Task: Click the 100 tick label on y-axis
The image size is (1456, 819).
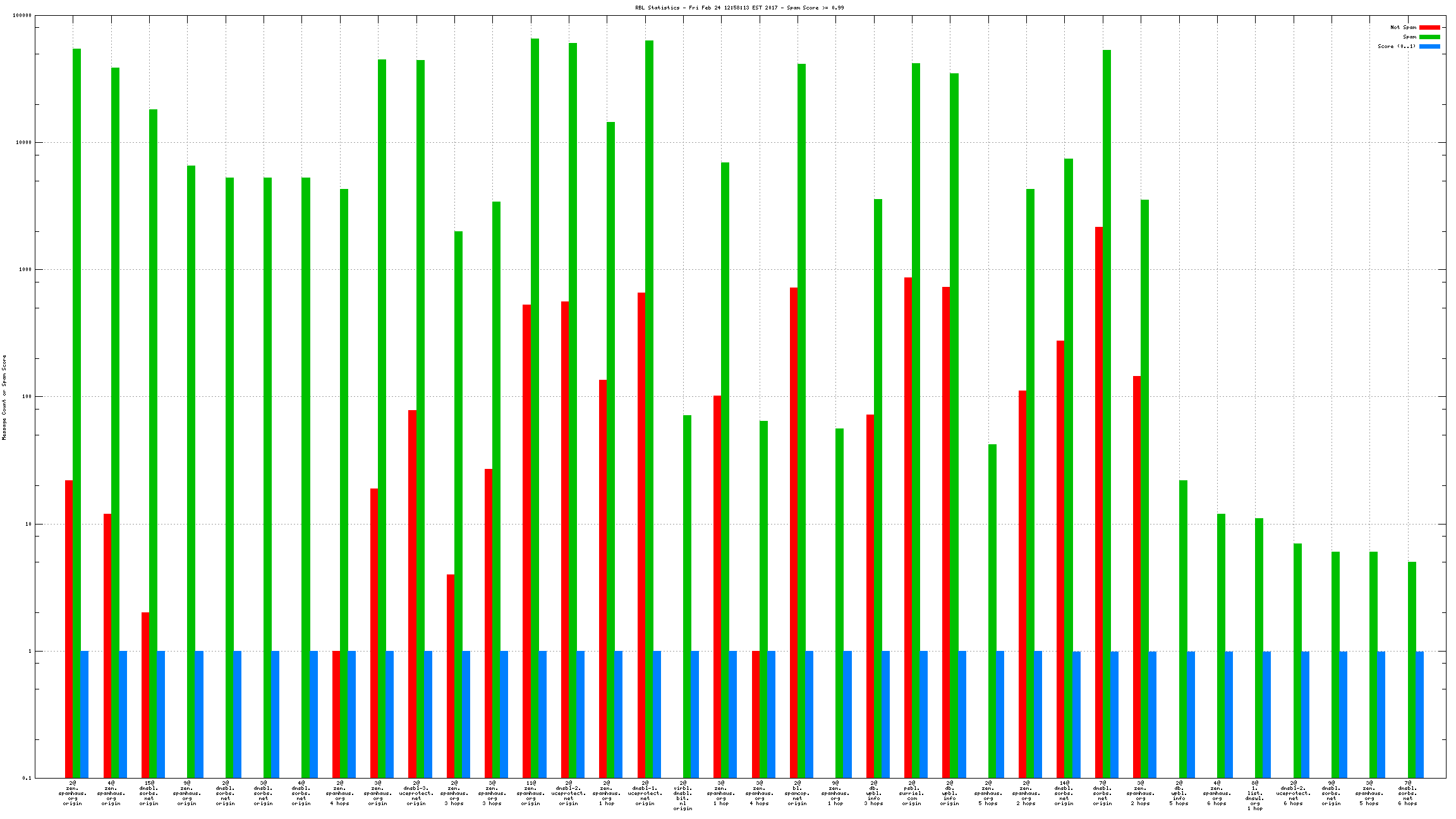Action: pos(25,397)
